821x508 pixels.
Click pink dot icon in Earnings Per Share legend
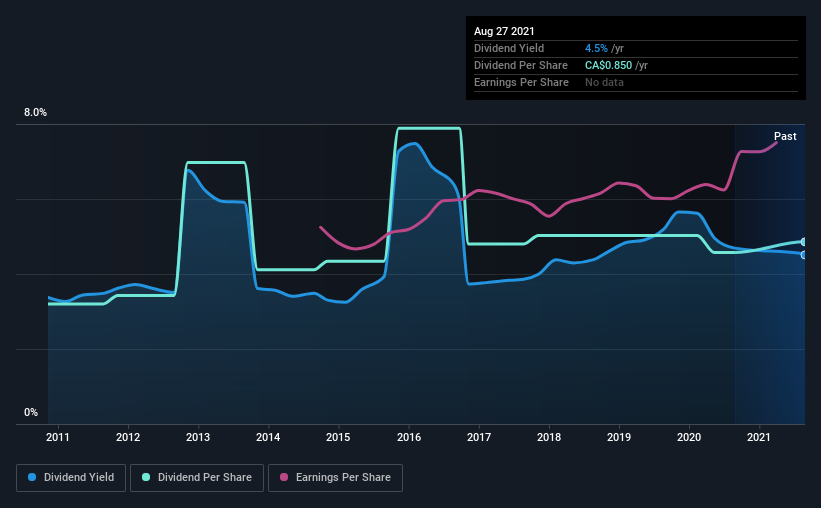coord(285,478)
